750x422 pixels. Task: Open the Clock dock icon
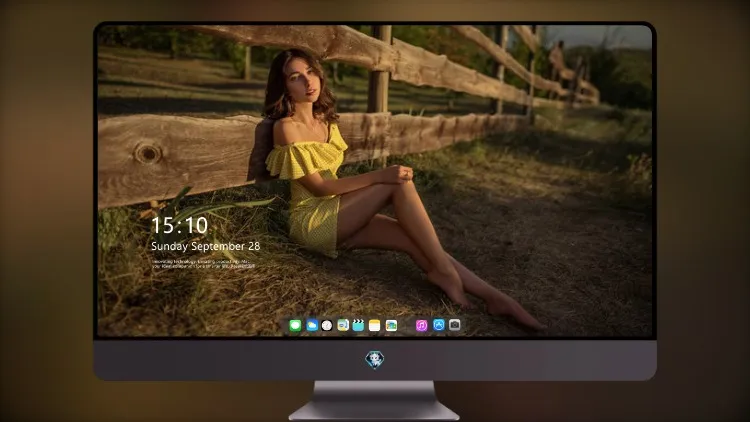pyautogui.click(x=327, y=325)
